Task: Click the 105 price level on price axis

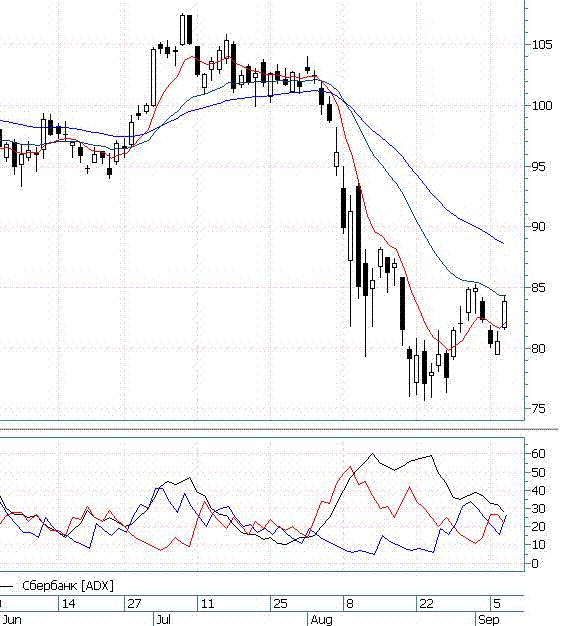Action: pyautogui.click(x=542, y=44)
